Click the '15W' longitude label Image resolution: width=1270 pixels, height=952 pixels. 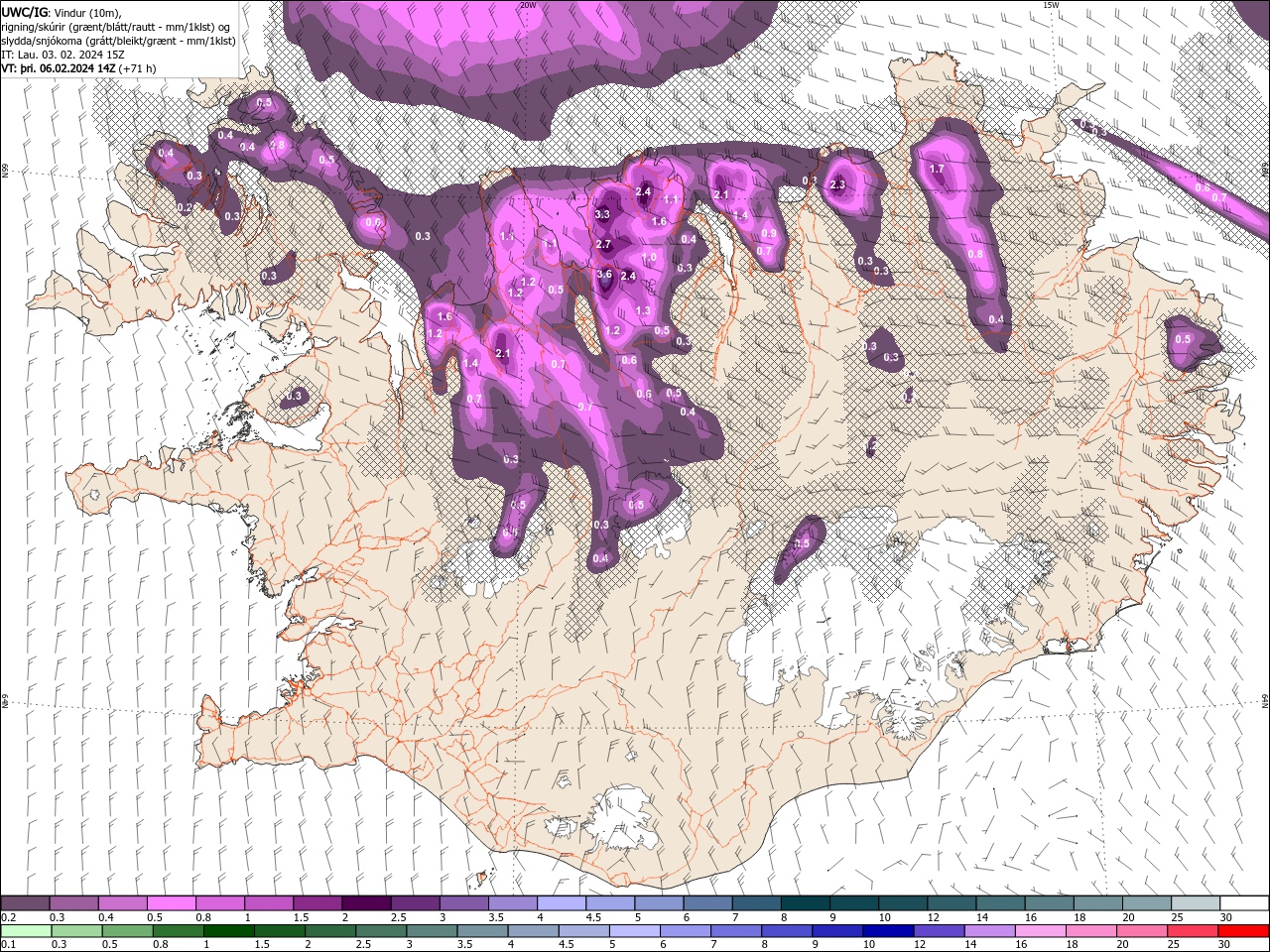[x=1051, y=5]
